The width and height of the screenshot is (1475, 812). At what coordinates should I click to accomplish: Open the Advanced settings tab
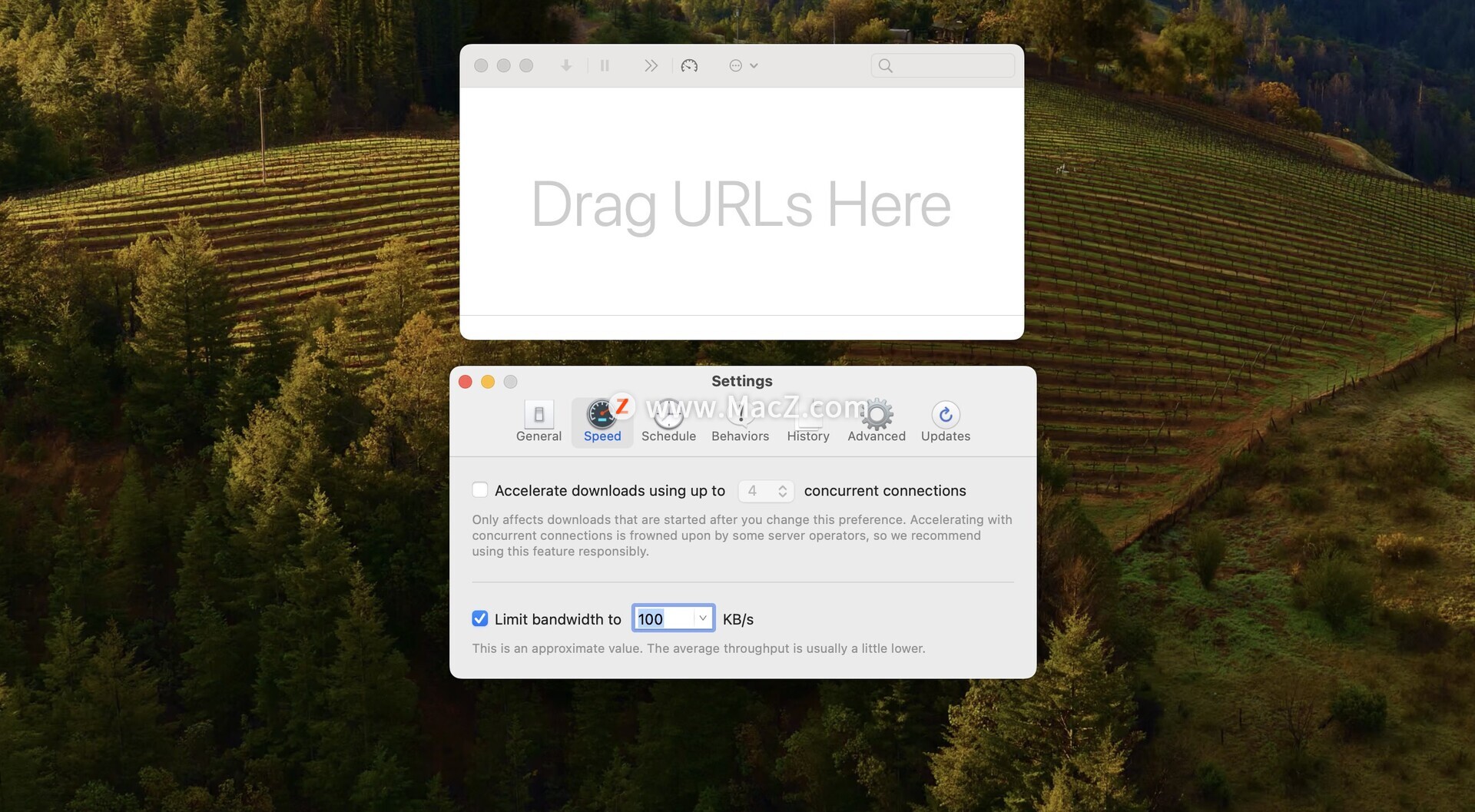(877, 422)
